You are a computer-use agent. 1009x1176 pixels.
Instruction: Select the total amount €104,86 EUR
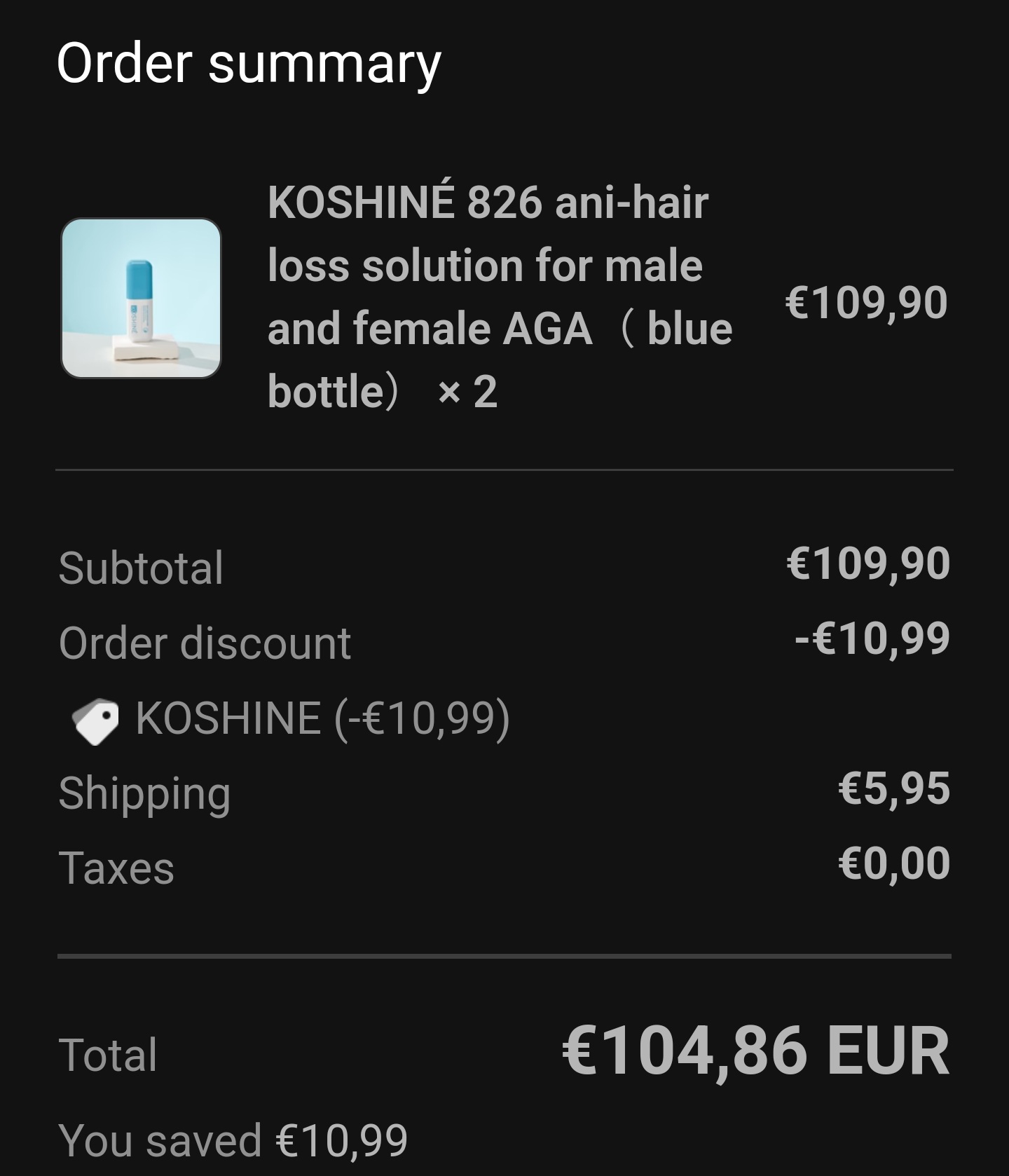tap(755, 1051)
